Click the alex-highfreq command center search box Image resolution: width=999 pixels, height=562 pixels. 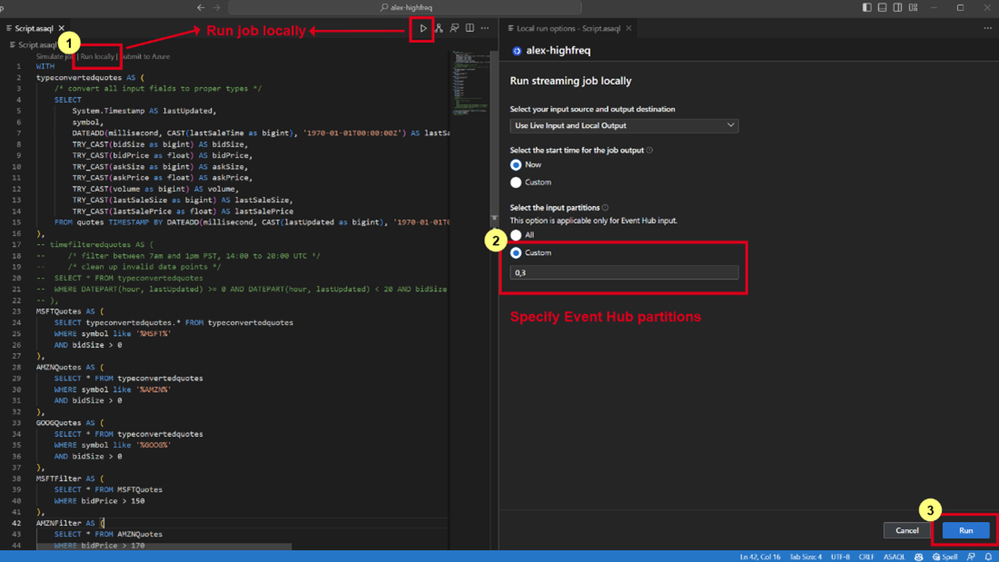tap(405, 8)
